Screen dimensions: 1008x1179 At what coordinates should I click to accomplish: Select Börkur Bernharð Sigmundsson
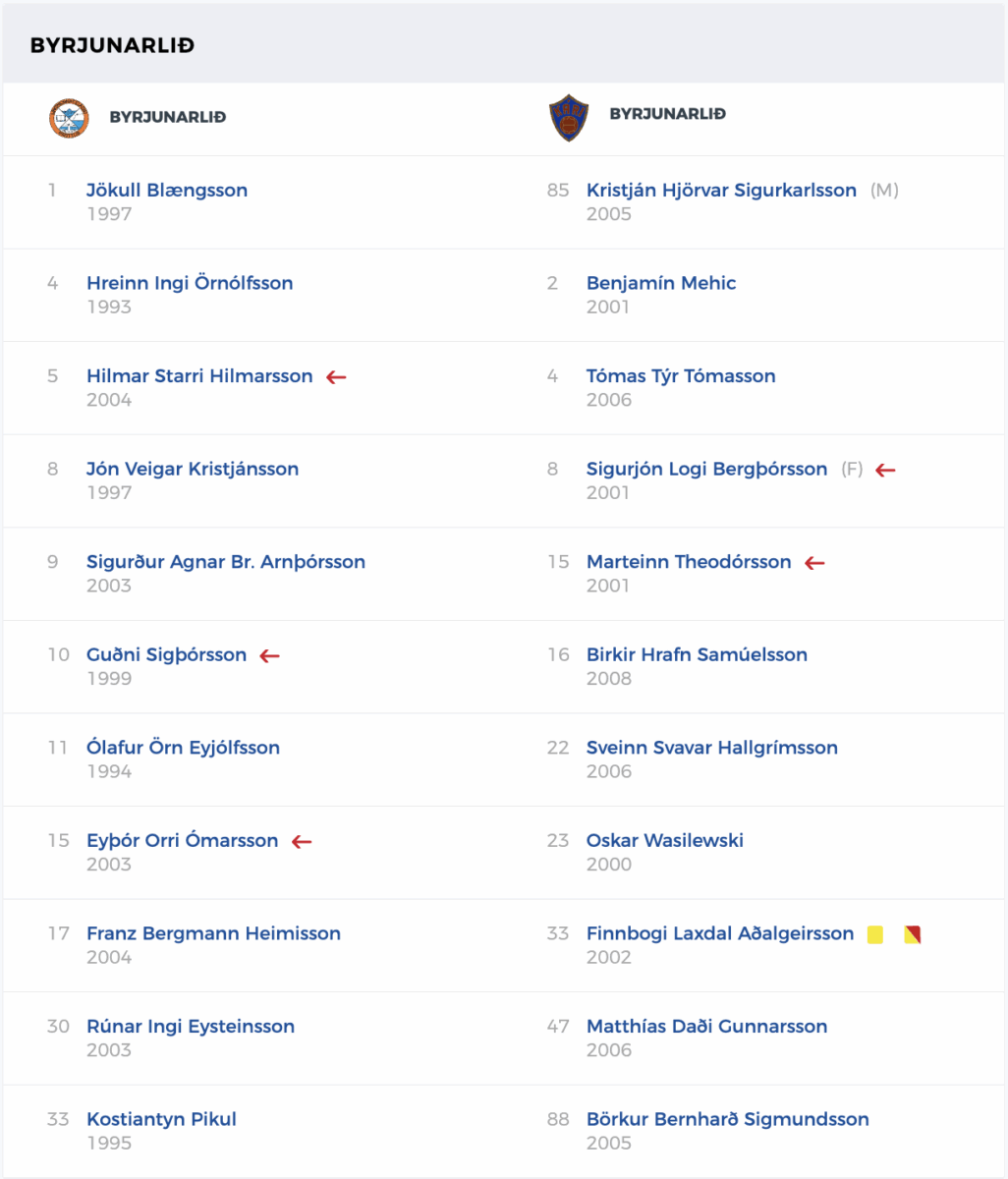(x=728, y=1119)
